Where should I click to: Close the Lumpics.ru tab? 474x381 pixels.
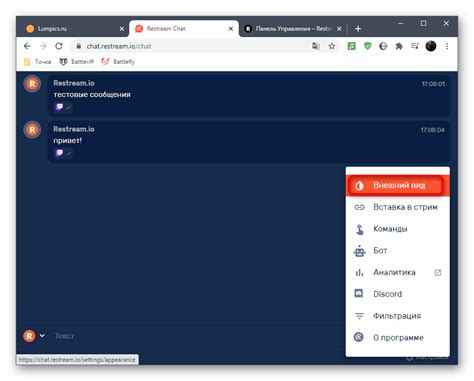point(122,29)
